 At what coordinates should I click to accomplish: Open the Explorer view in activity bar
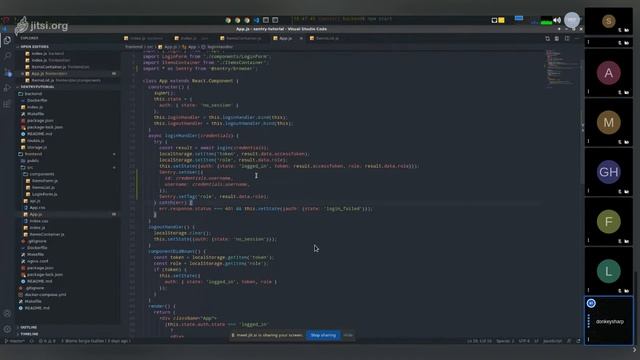coord(7,40)
